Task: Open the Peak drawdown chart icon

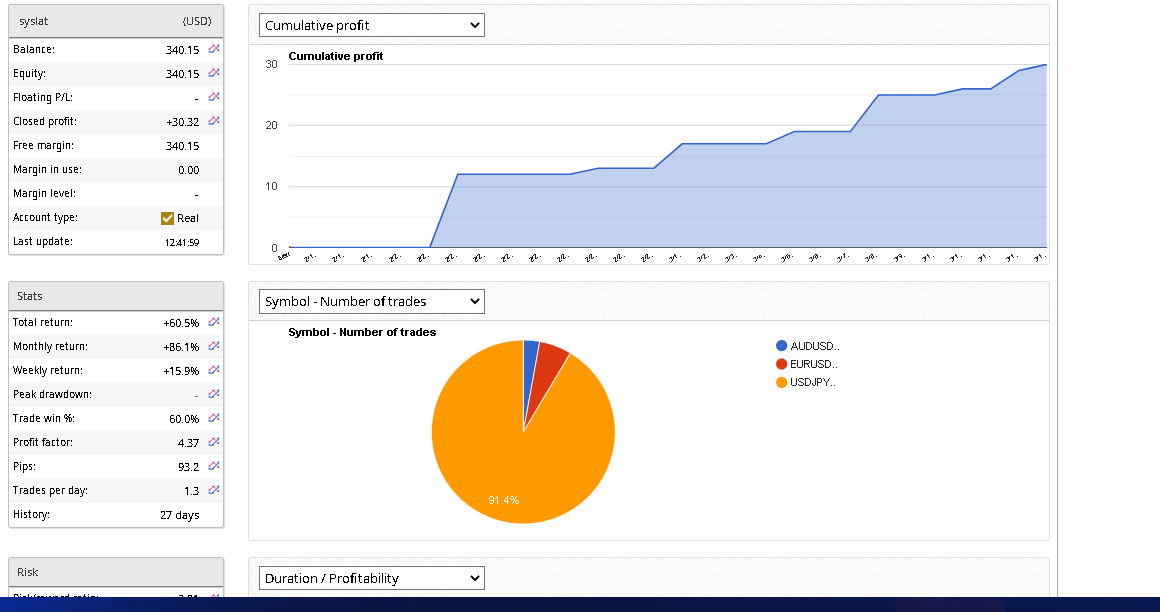Action: pos(213,394)
